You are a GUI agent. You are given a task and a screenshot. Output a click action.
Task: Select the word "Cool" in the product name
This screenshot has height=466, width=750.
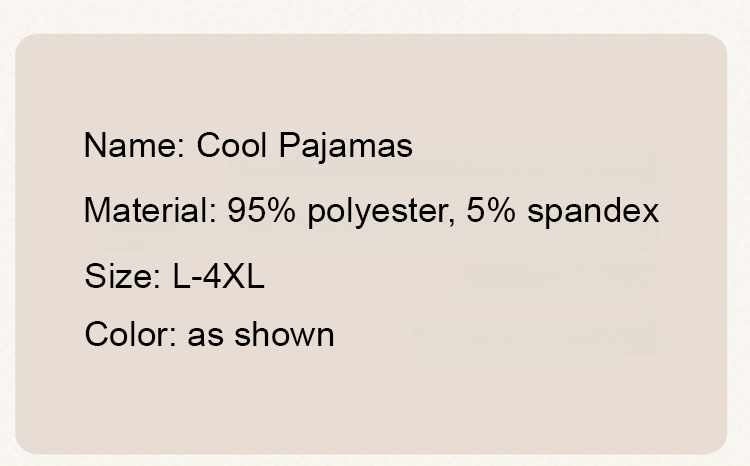coord(232,146)
